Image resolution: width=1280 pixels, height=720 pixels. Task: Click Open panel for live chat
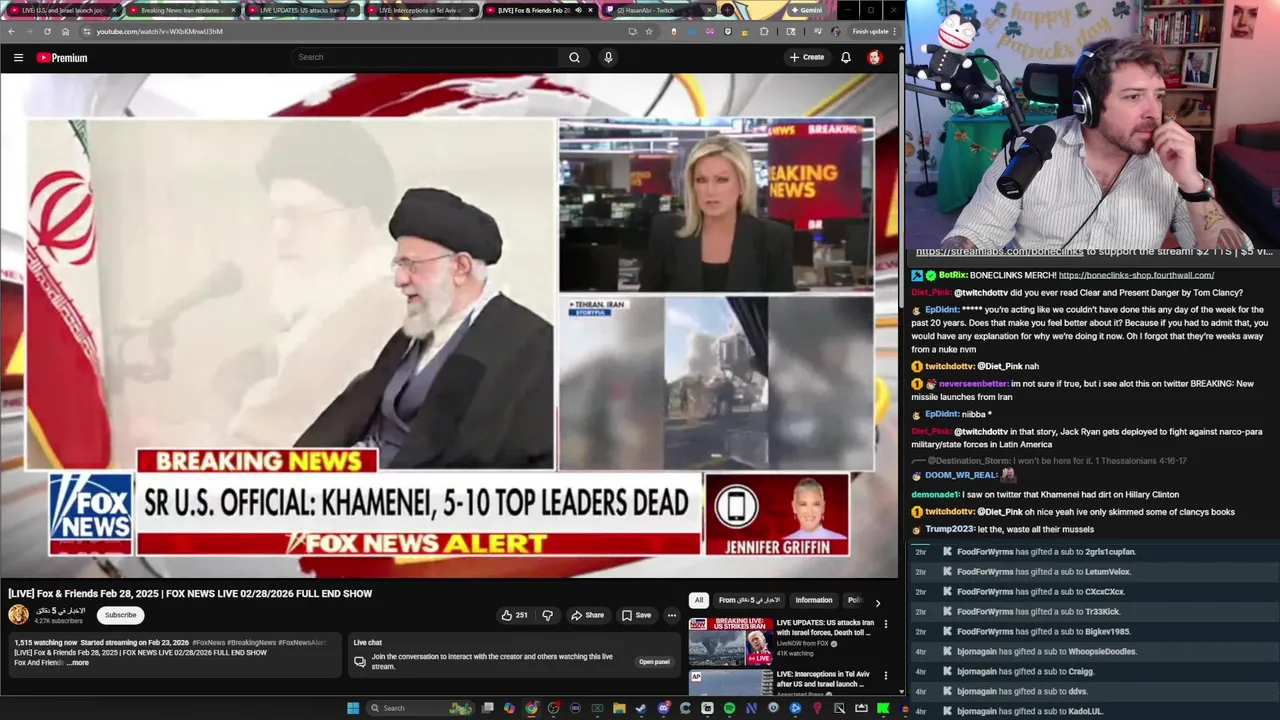pyautogui.click(x=654, y=662)
